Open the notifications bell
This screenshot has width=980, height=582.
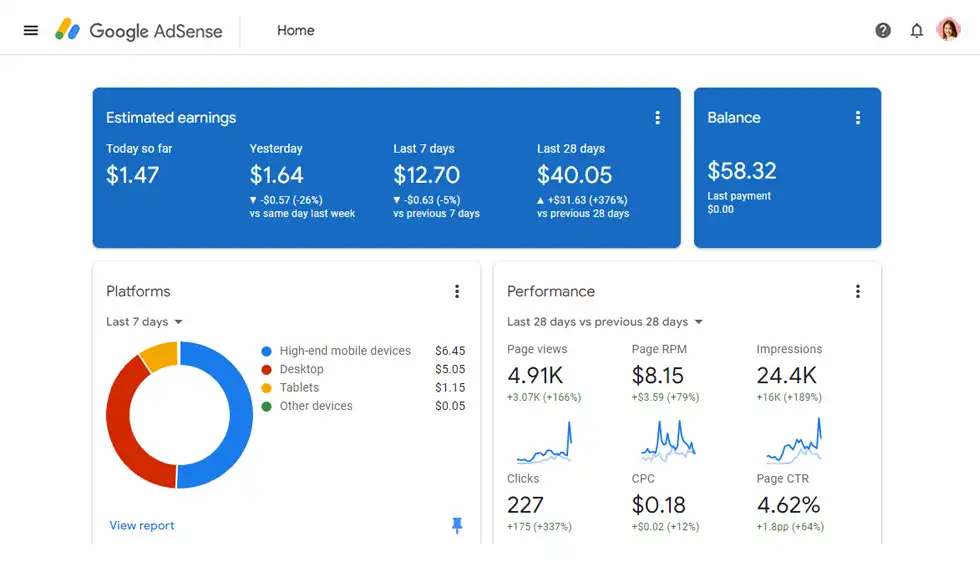[916, 30]
